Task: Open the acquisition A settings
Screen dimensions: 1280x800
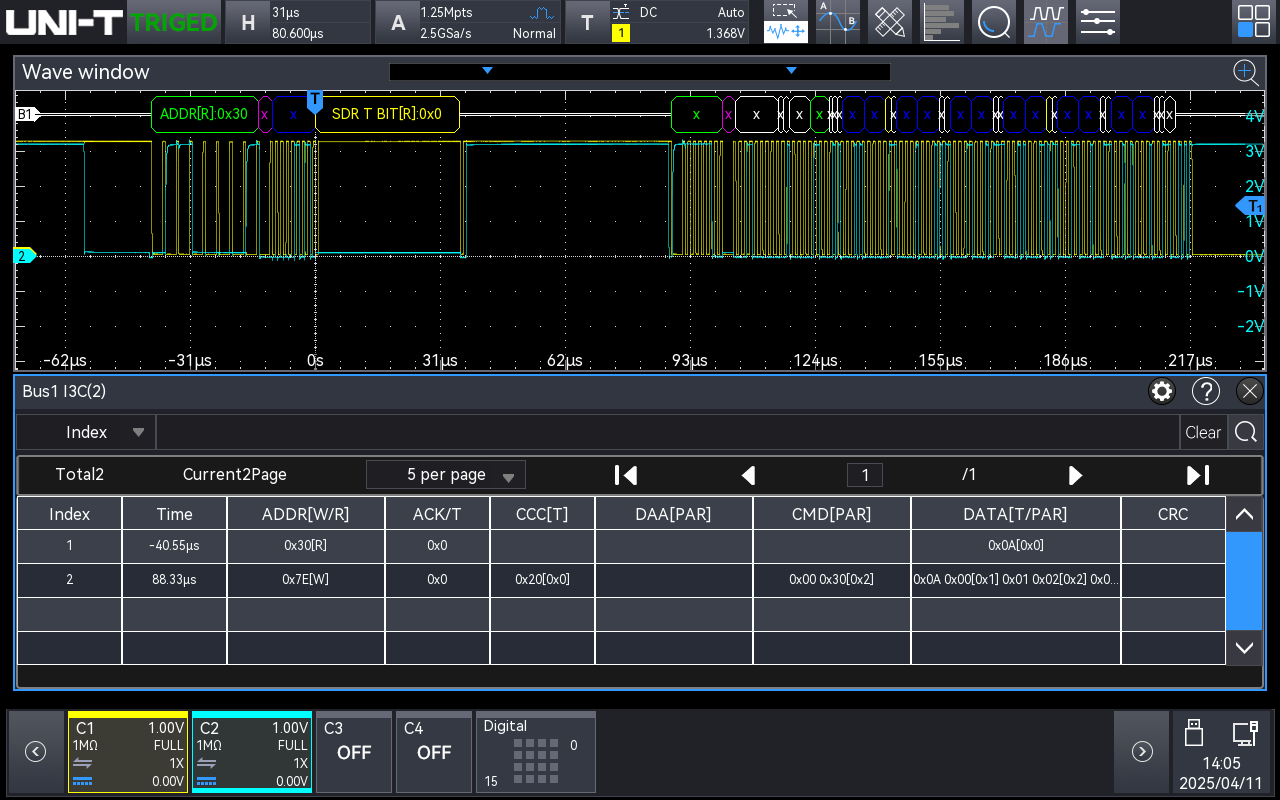Action: click(467, 22)
